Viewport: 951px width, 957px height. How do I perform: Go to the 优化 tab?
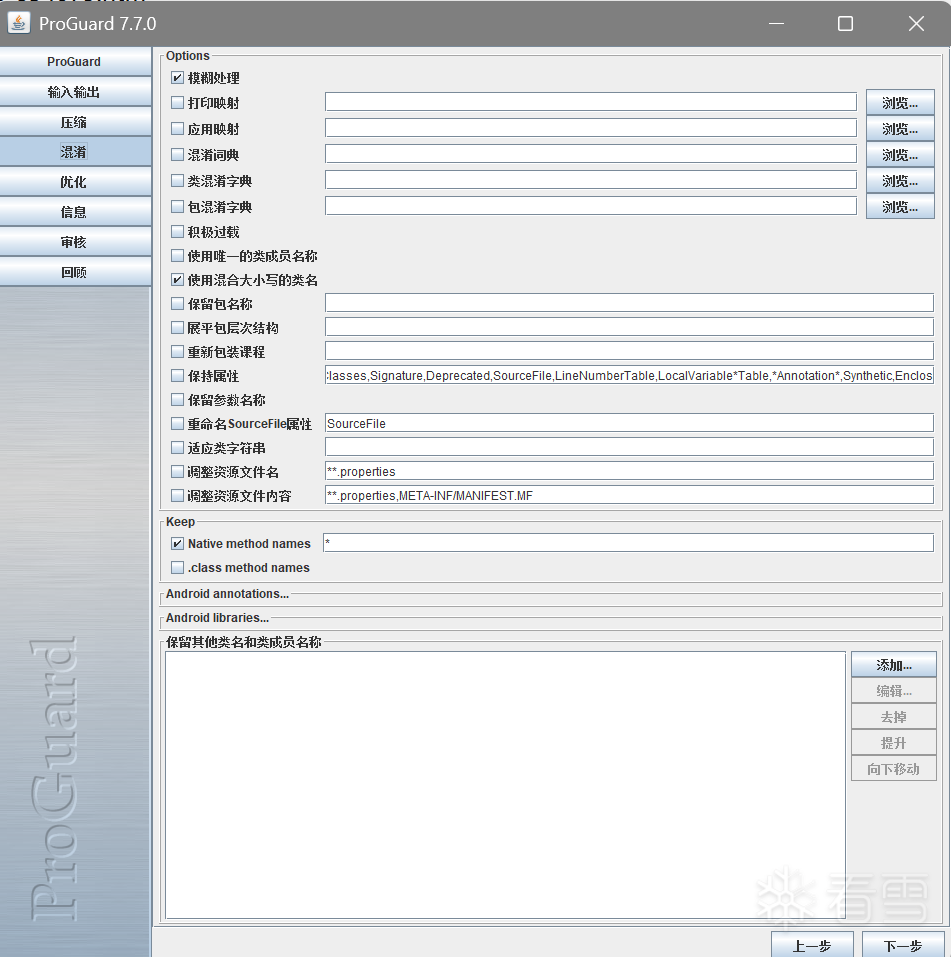(74, 182)
